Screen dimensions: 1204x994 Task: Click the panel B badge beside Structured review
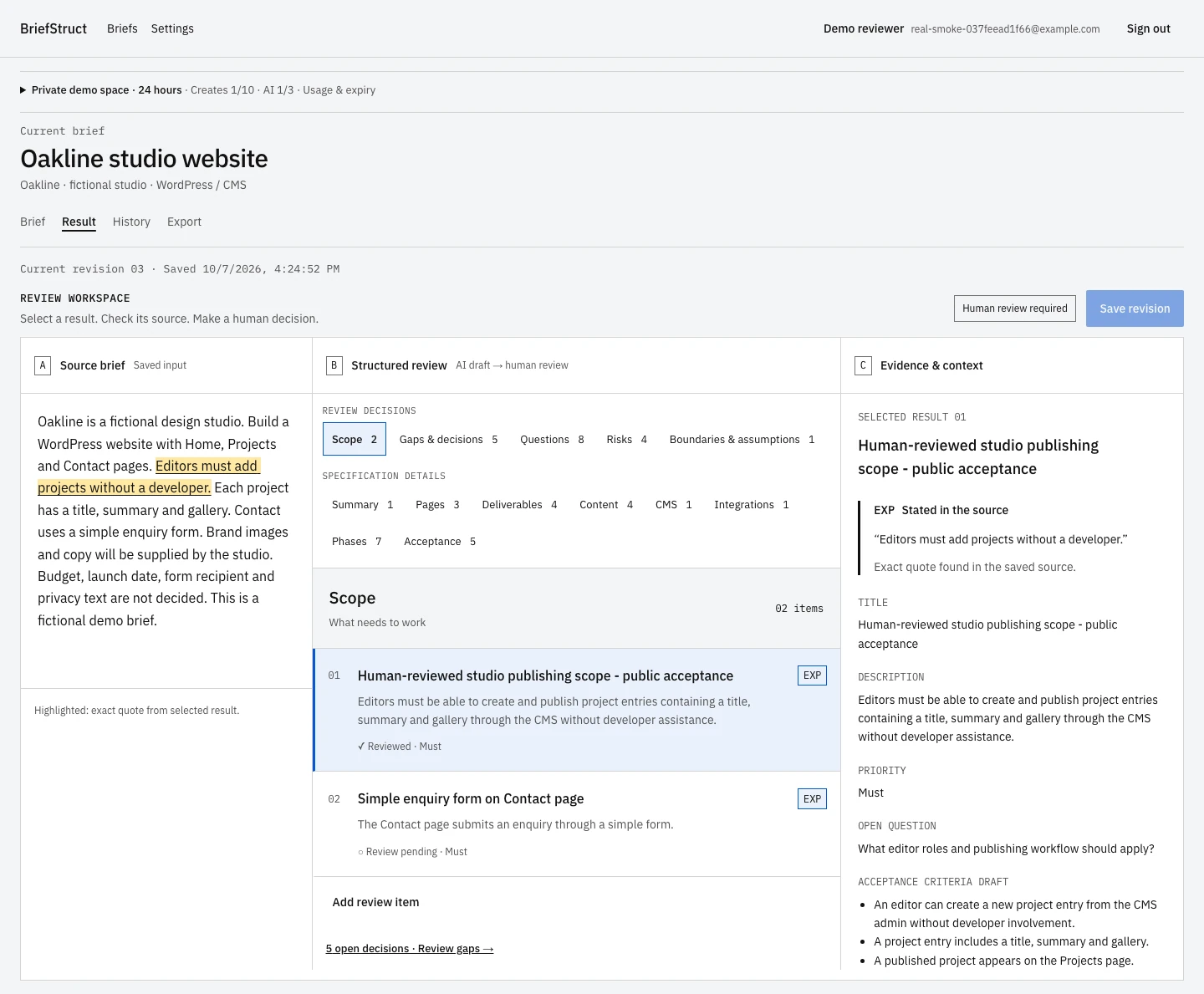point(334,365)
